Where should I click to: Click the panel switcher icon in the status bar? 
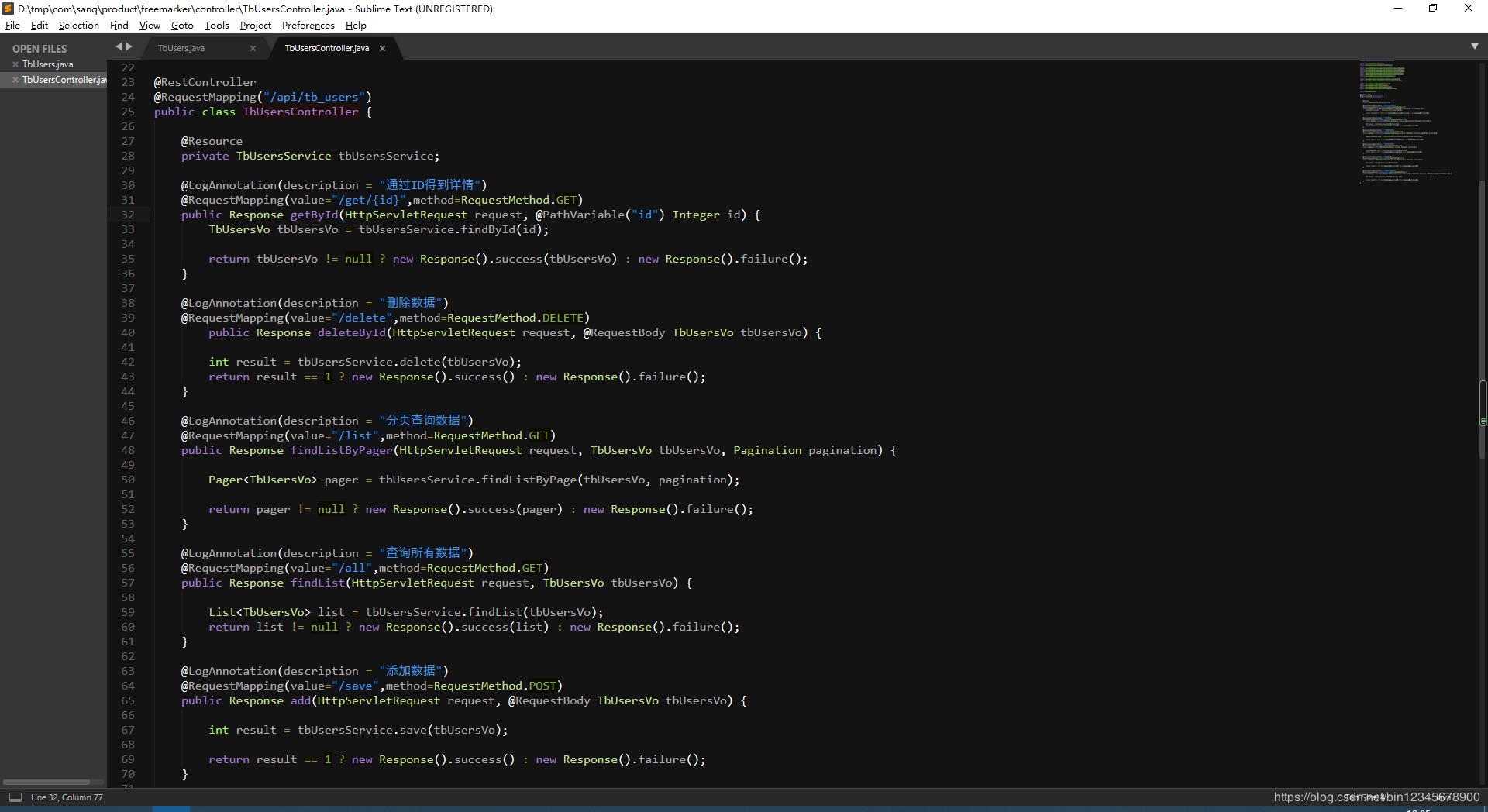tap(15, 797)
